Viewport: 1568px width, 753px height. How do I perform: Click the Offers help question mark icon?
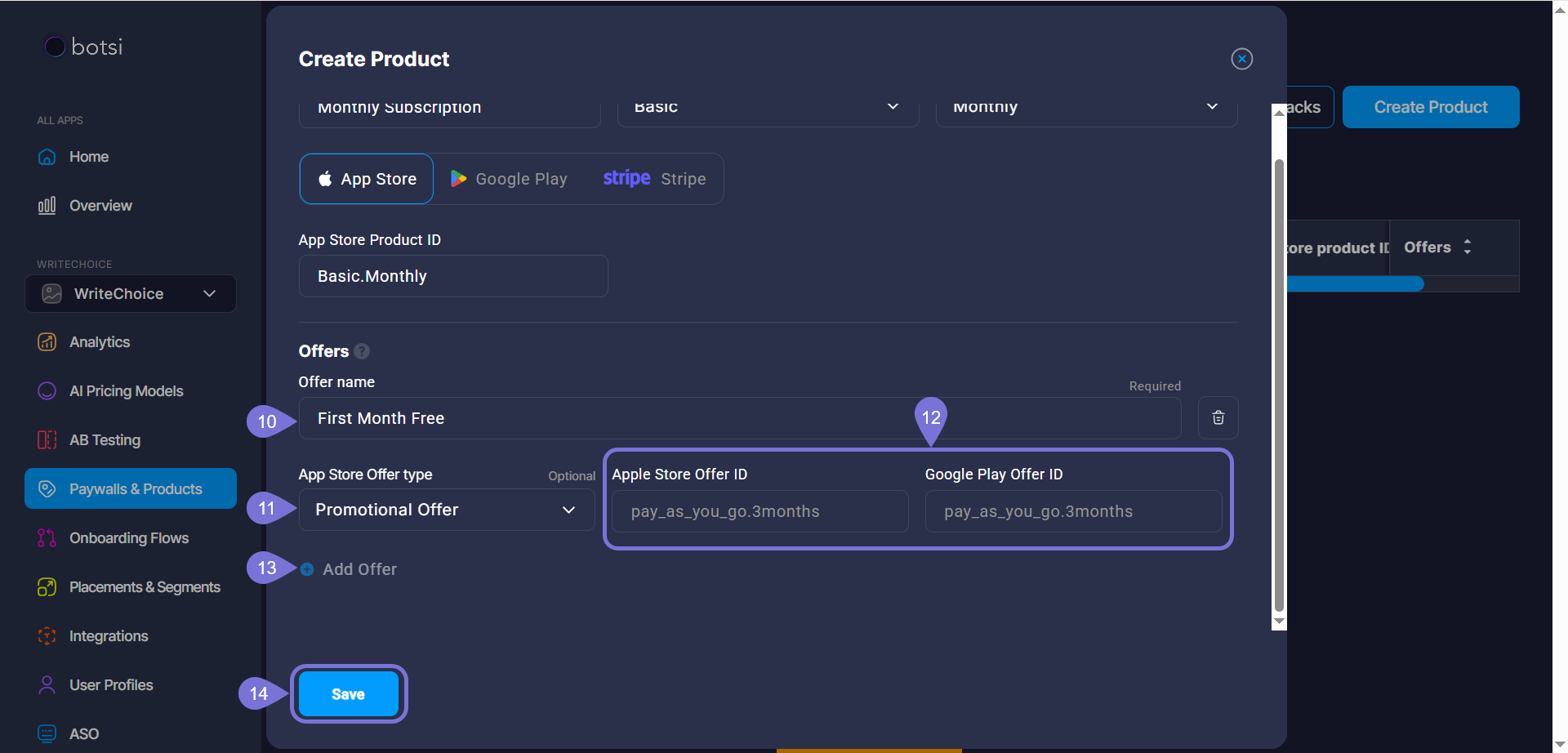[x=362, y=351]
